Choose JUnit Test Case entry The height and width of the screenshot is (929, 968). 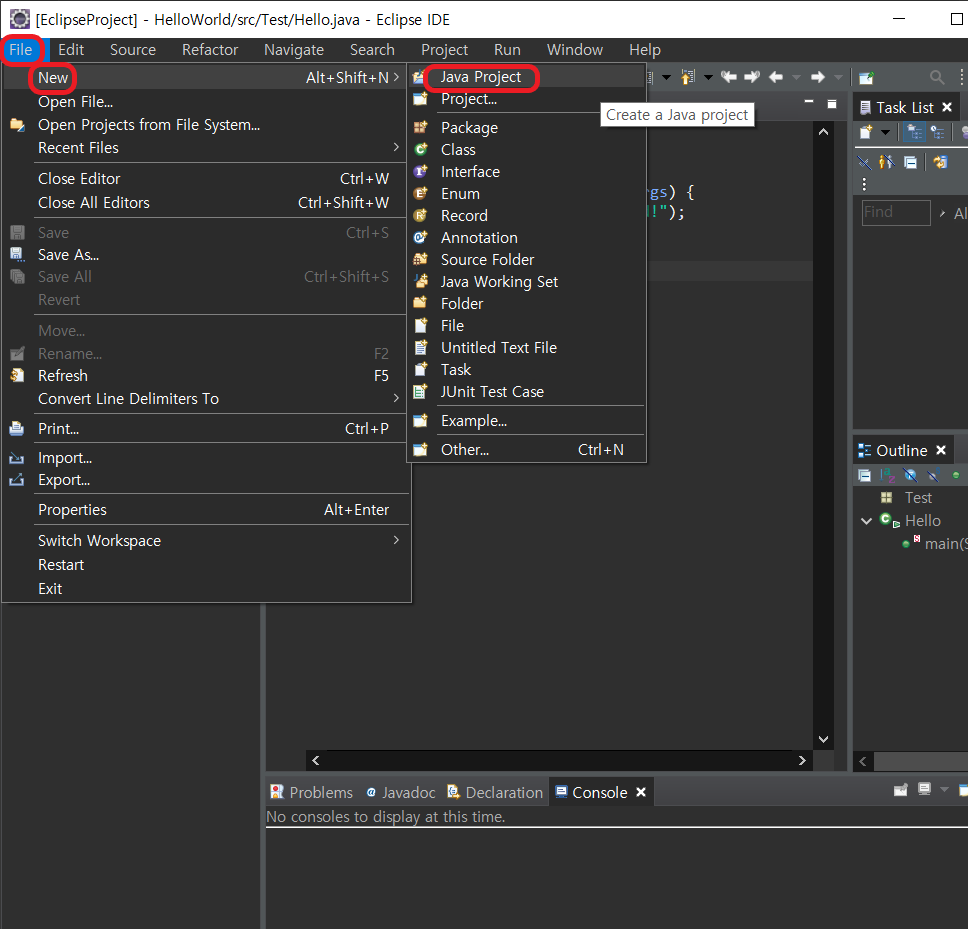pyautogui.click(x=528, y=391)
